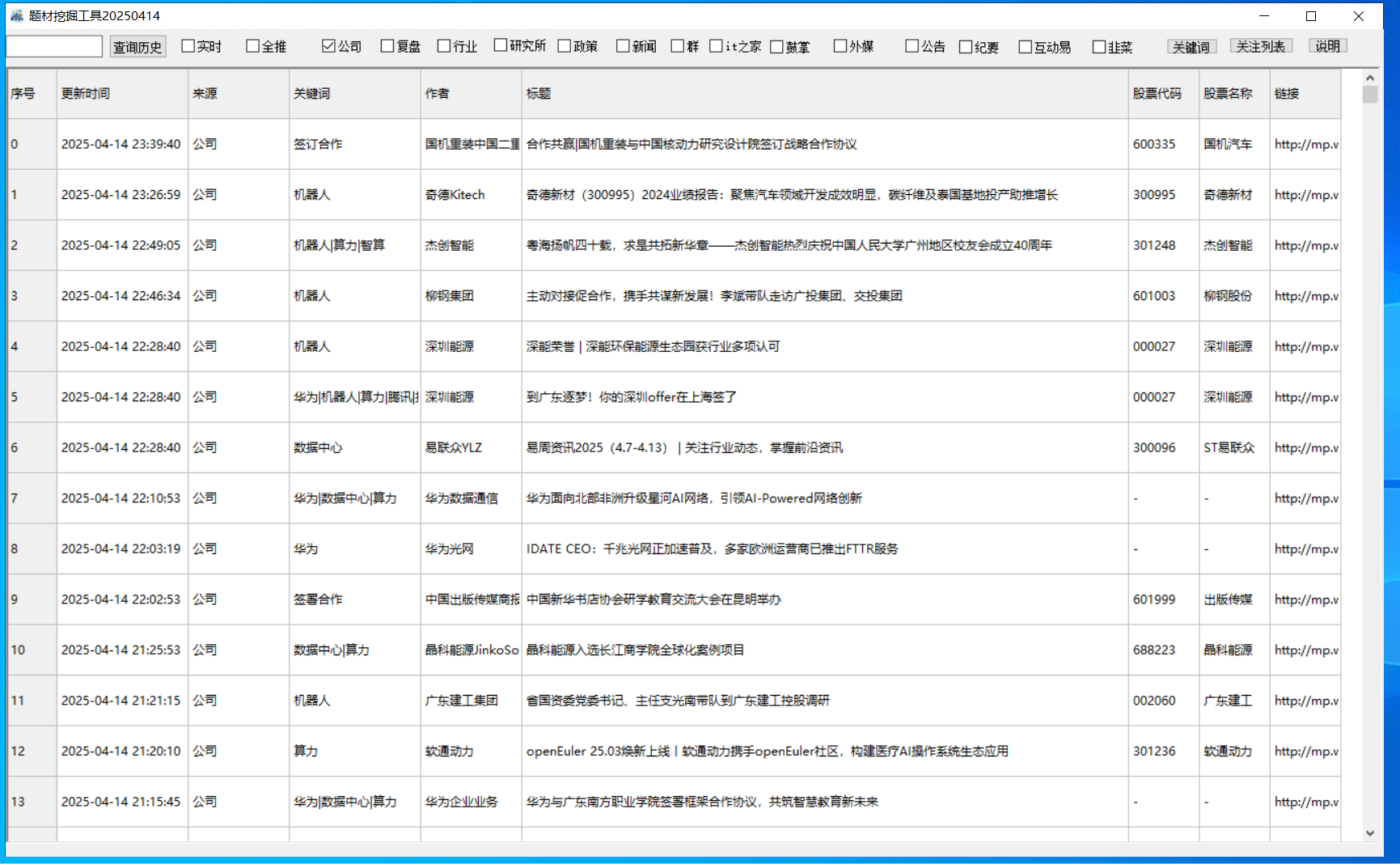
Task: Click the 来源 column header
Action: click(239, 94)
